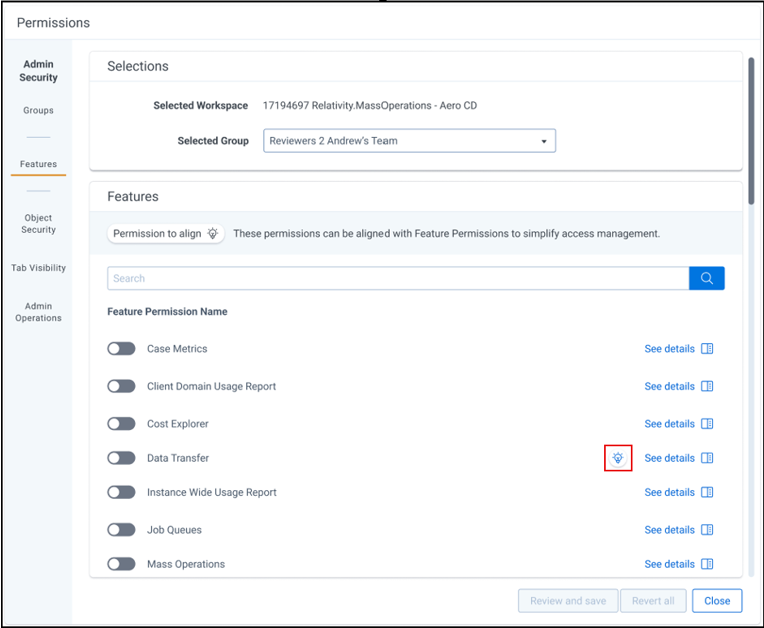
Task: Open details panel icon for Client Domain Usage Report
Action: (x=707, y=386)
